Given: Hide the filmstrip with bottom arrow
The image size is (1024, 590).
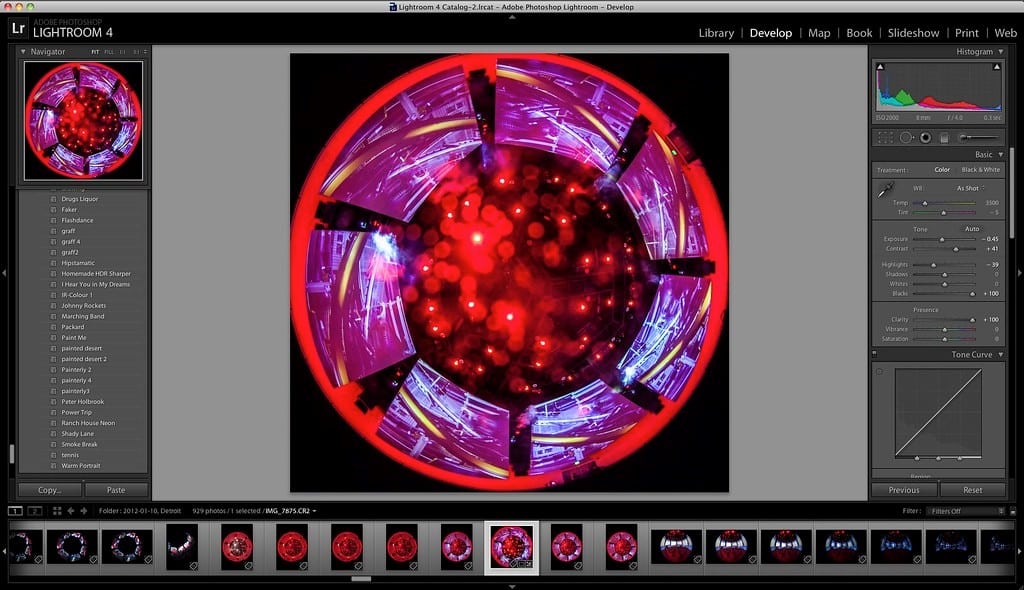Looking at the screenshot, I should point(512,586).
